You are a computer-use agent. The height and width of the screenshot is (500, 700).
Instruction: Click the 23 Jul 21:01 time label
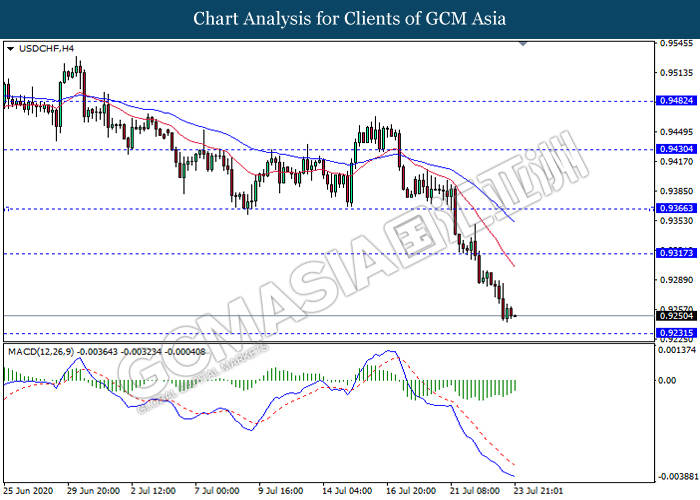539,491
